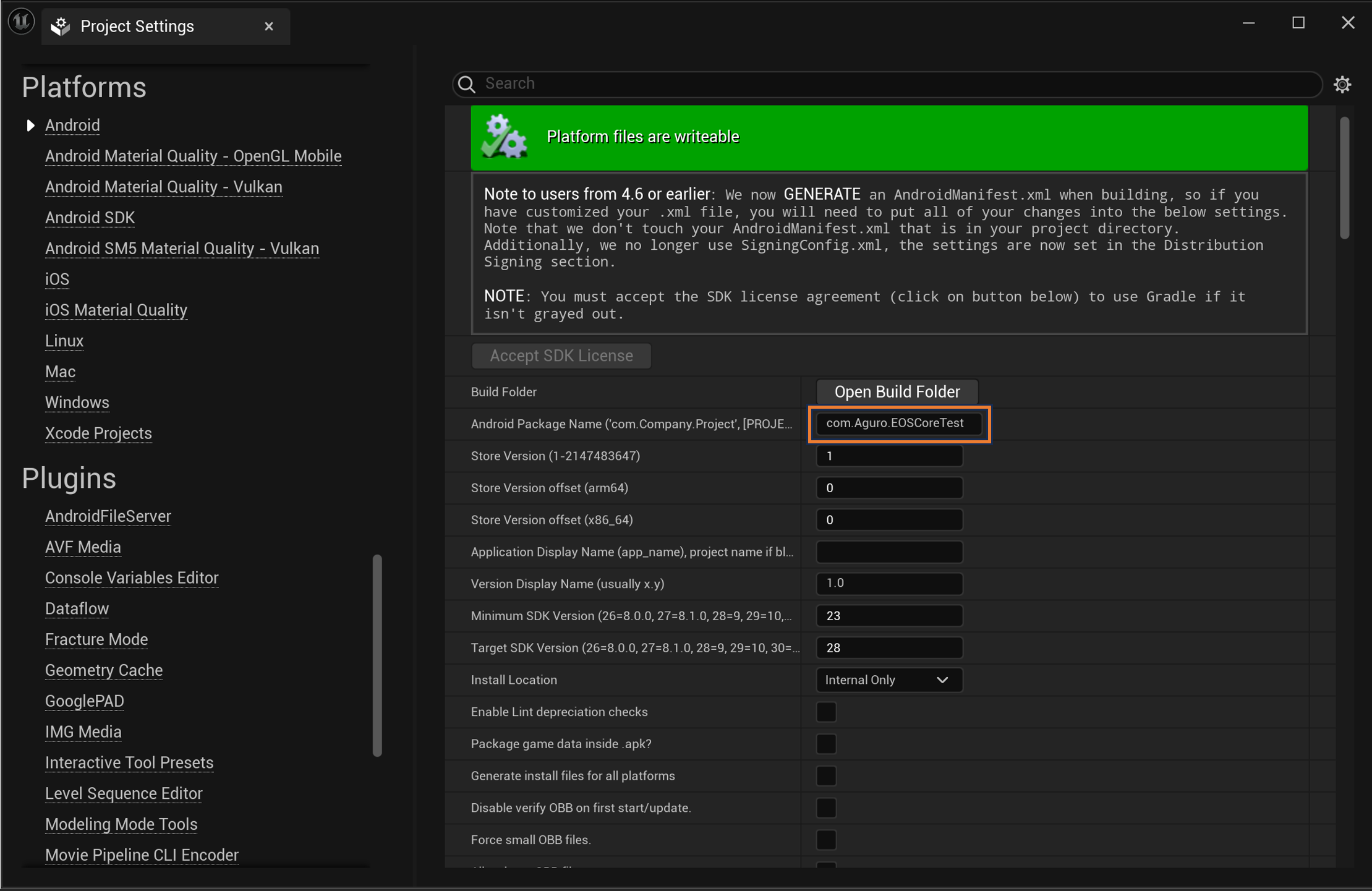This screenshot has width=1372, height=891.
Task: Minimize the Project Settings window
Action: click(1248, 23)
